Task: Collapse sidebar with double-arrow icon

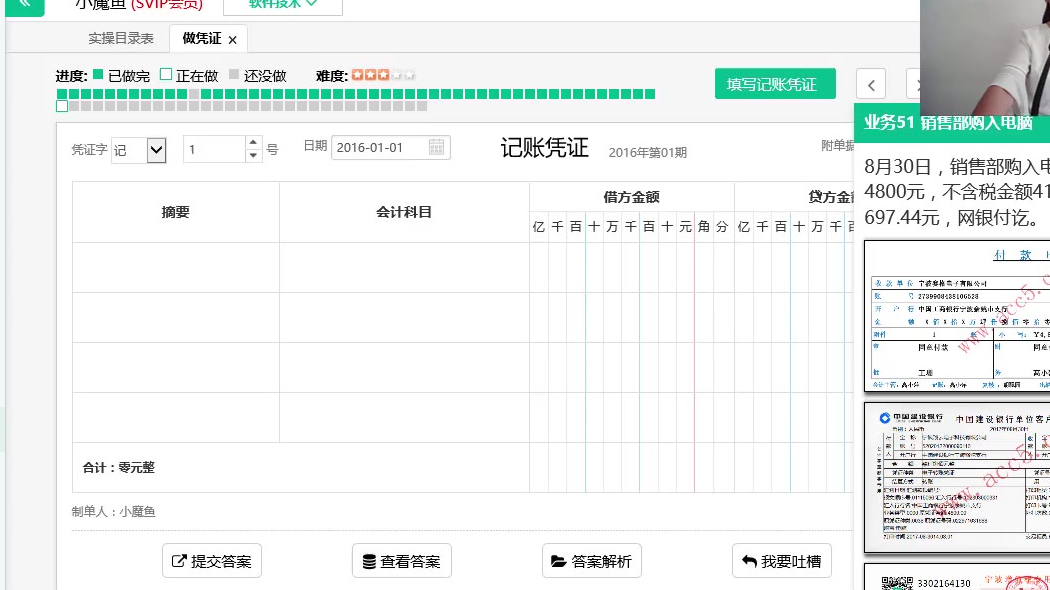Action: [25, 5]
